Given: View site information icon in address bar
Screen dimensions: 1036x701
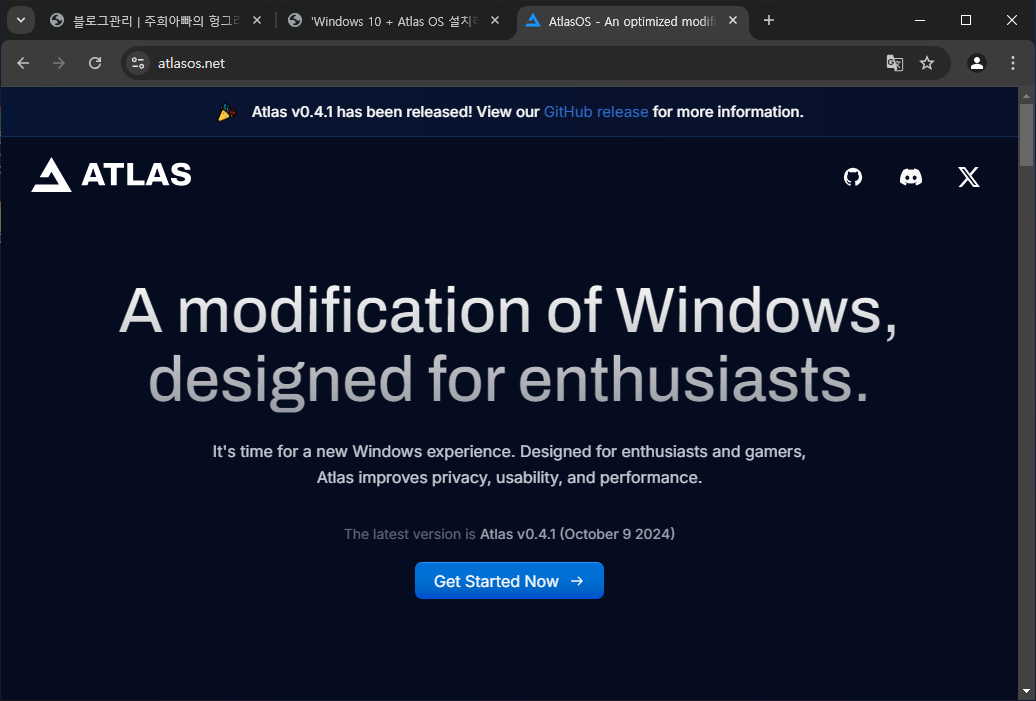Looking at the screenshot, I should coord(138,63).
